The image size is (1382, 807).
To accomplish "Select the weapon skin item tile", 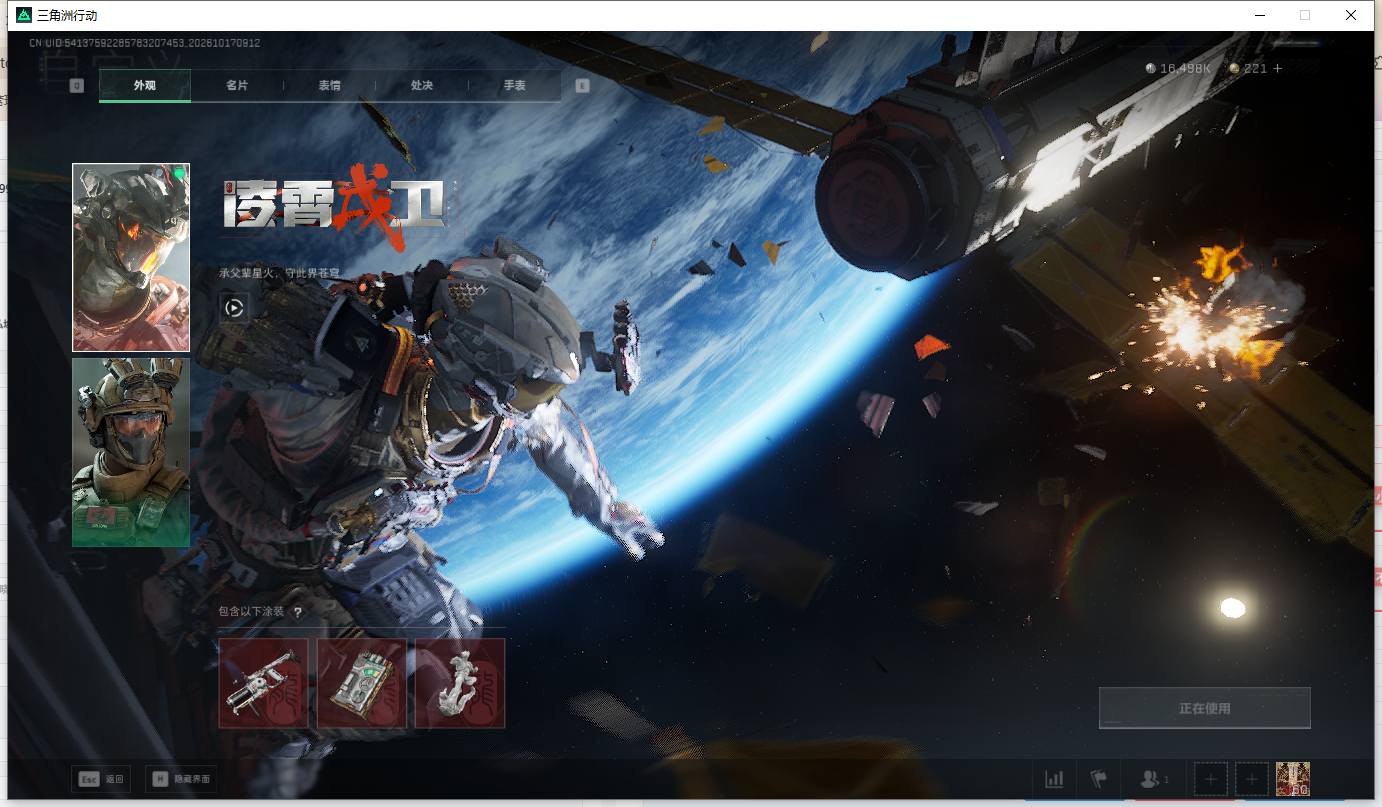I will [263, 683].
